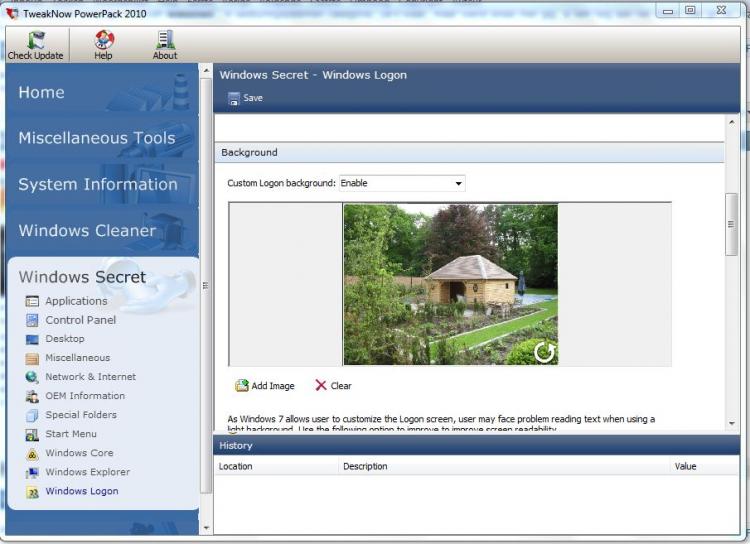Click the Windows Logon icon
The image size is (750, 544).
click(x=32, y=492)
